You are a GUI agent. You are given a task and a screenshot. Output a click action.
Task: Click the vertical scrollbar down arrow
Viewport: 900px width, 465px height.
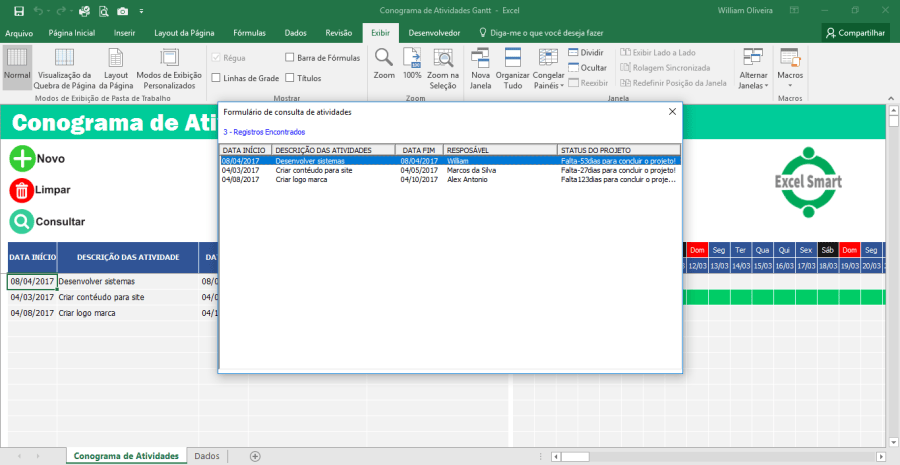coord(893,441)
